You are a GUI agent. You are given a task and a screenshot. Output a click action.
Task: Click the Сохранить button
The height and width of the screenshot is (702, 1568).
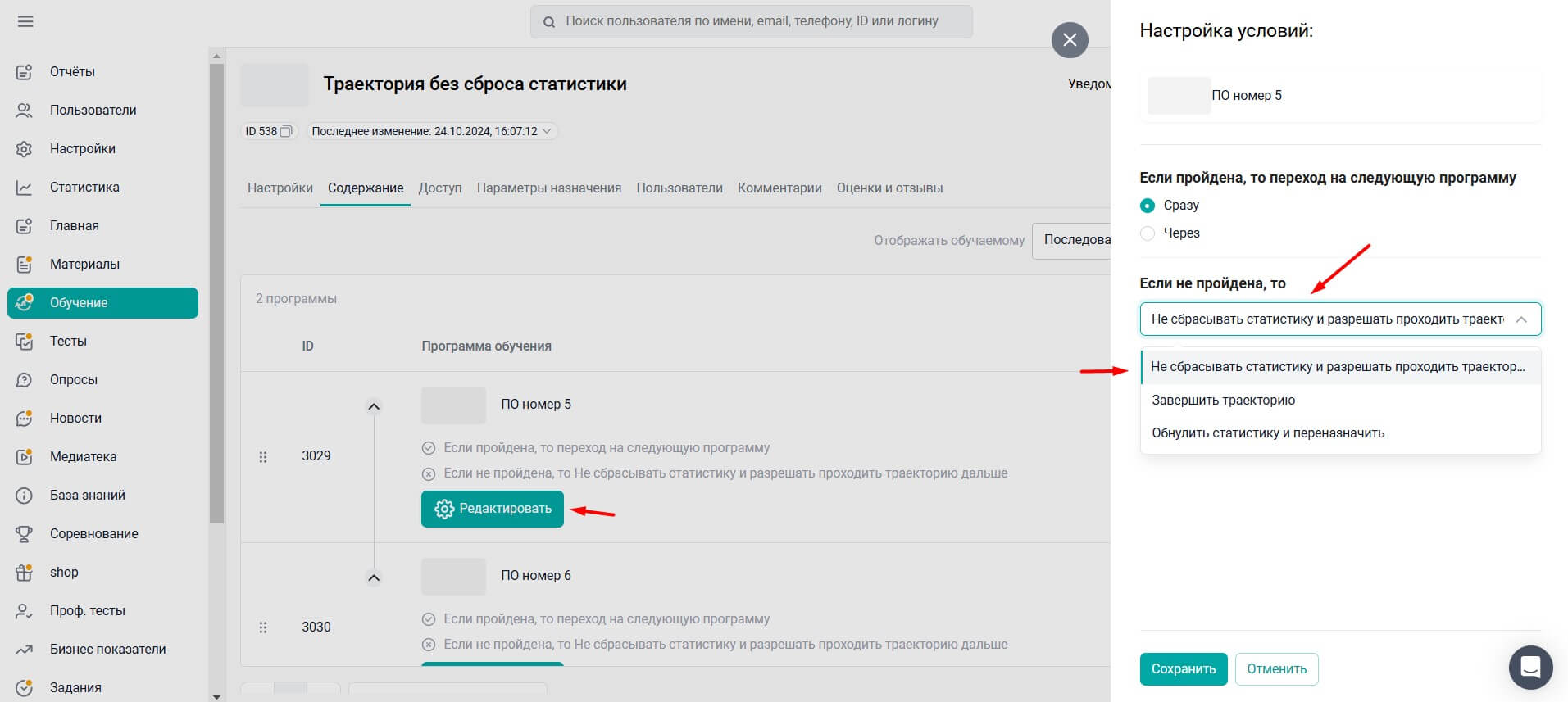[x=1183, y=669]
